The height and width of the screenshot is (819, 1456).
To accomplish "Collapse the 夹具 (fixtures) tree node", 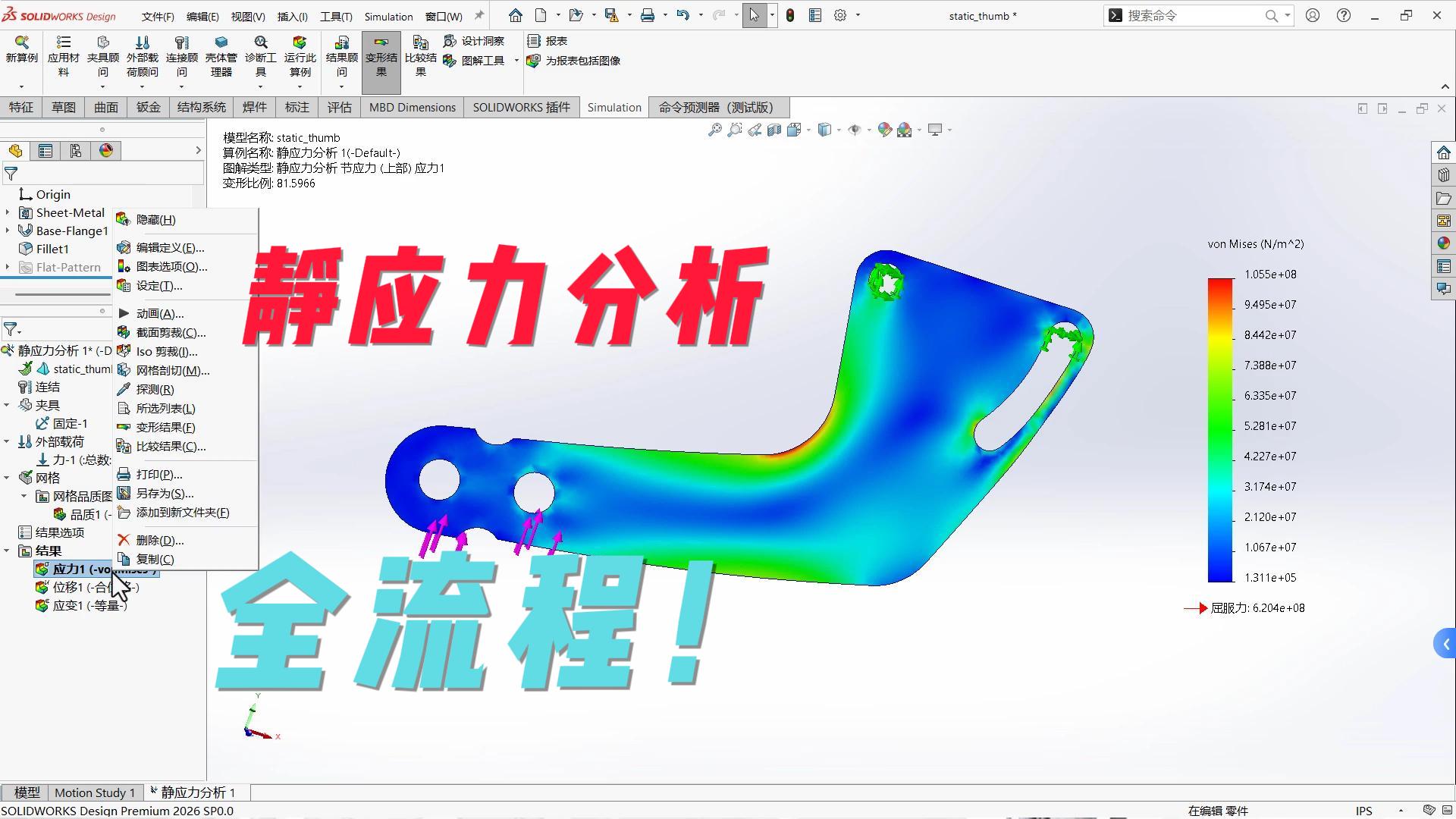I will point(7,404).
